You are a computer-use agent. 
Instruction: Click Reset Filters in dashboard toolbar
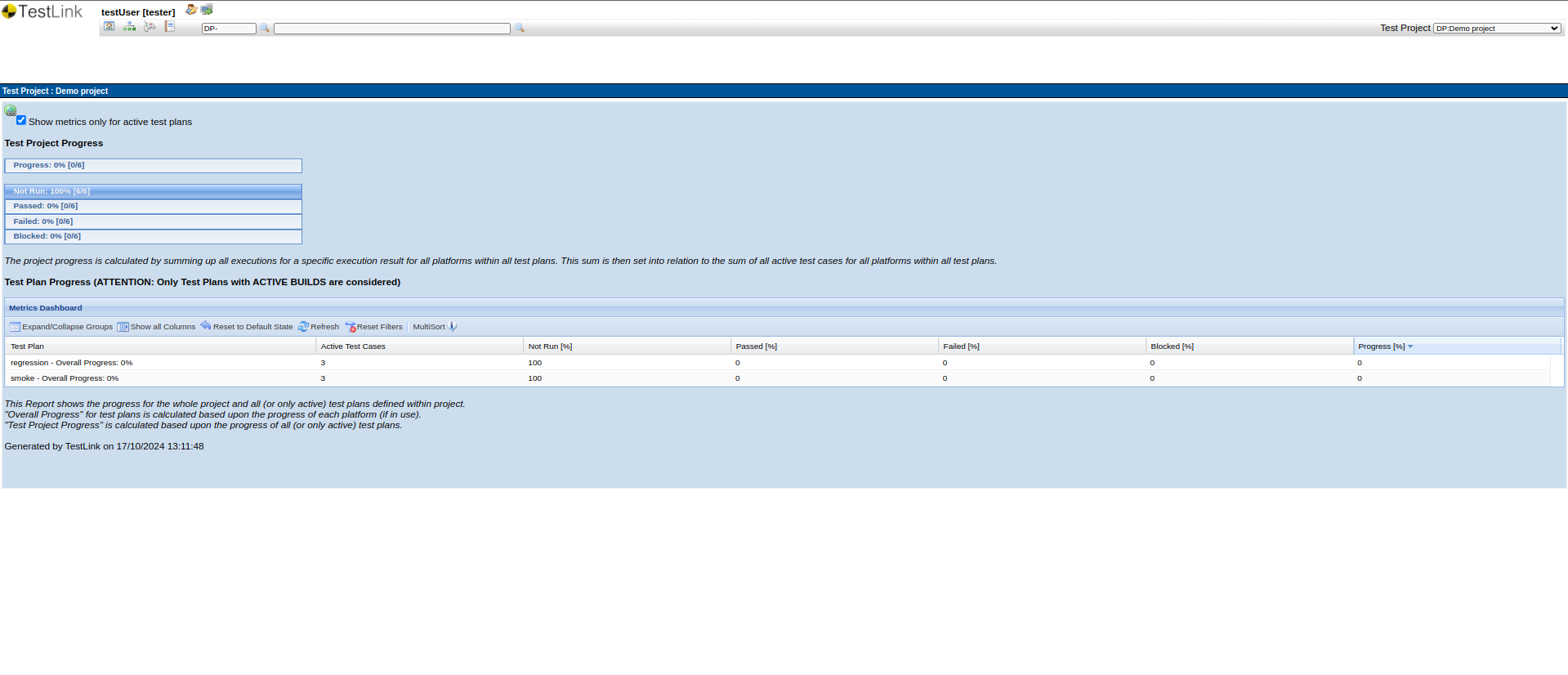(x=374, y=327)
